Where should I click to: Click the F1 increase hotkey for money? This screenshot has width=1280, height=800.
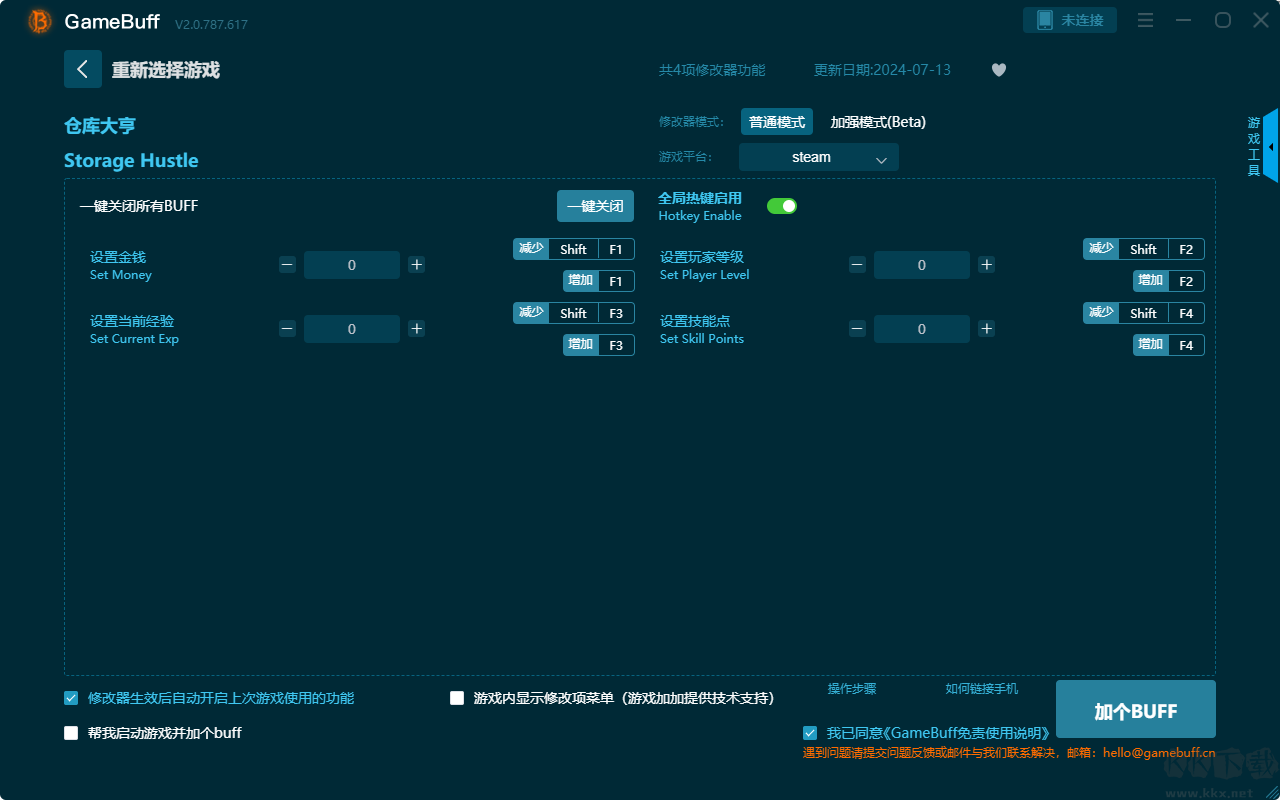click(x=599, y=281)
